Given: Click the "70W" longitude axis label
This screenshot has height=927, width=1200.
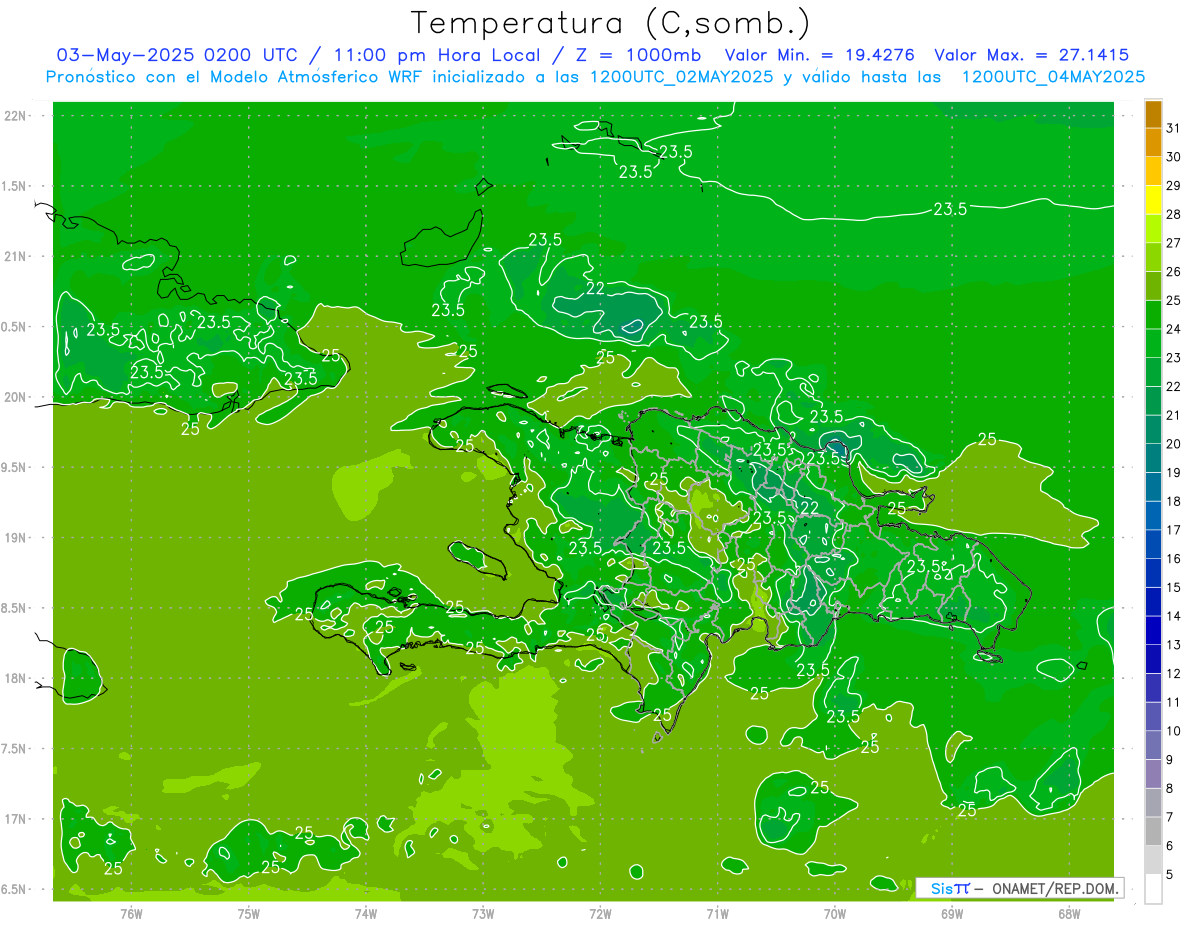Looking at the screenshot, I should pyautogui.click(x=835, y=914).
